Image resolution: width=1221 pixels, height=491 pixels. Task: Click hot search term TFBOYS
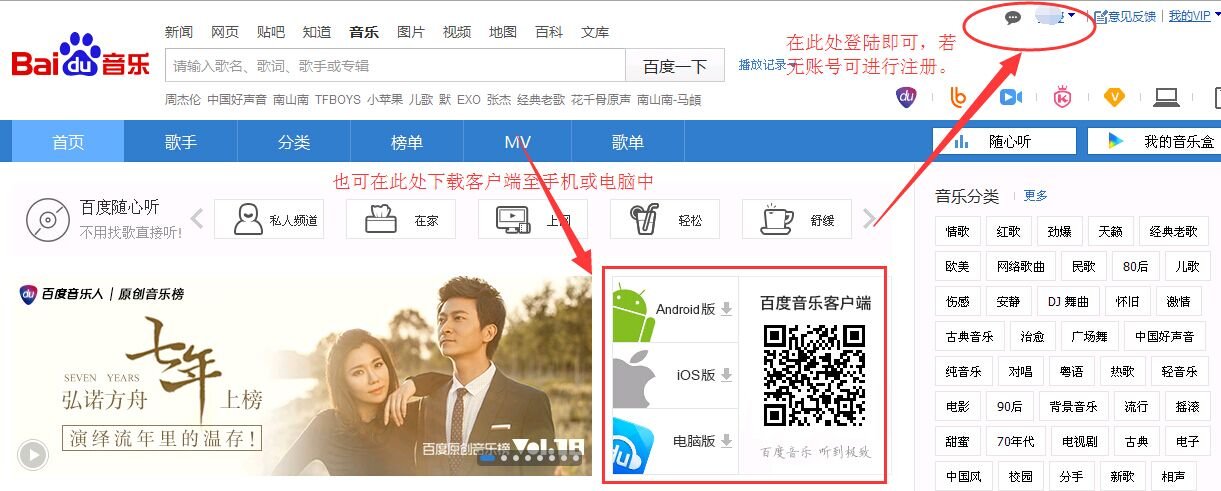point(337,100)
